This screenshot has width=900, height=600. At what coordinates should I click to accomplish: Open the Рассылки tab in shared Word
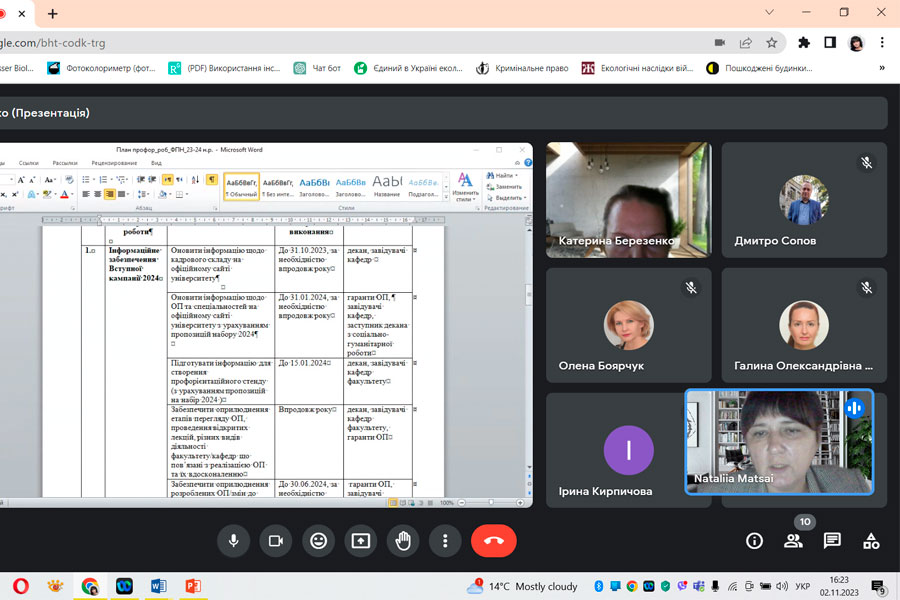(x=64, y=163)
